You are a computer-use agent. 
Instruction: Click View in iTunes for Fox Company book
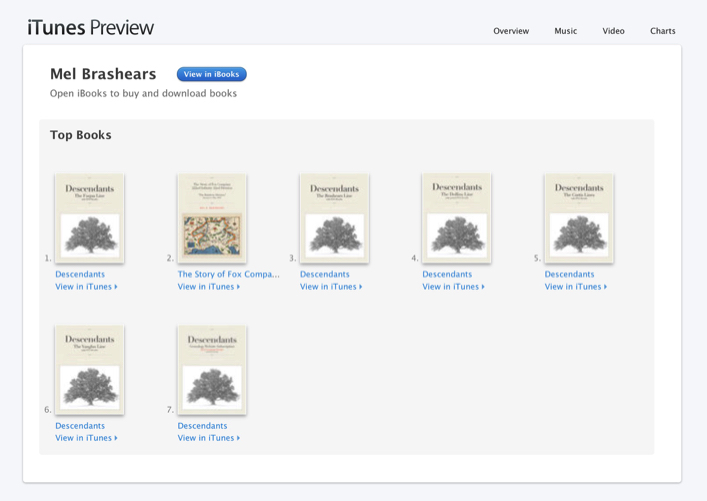tap(209, 287)
